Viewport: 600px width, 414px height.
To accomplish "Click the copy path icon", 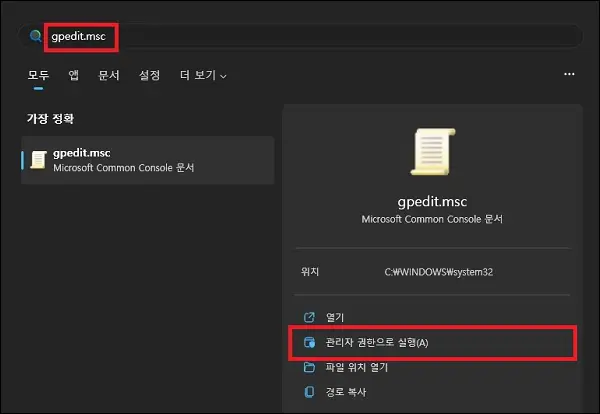I will [309, 392].
